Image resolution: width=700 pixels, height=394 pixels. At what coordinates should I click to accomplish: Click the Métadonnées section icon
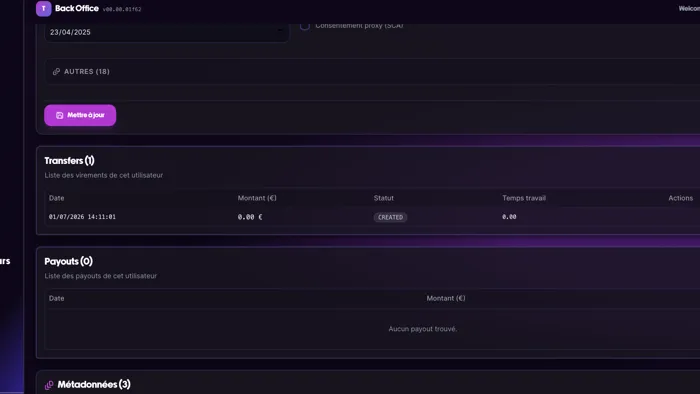49,385
